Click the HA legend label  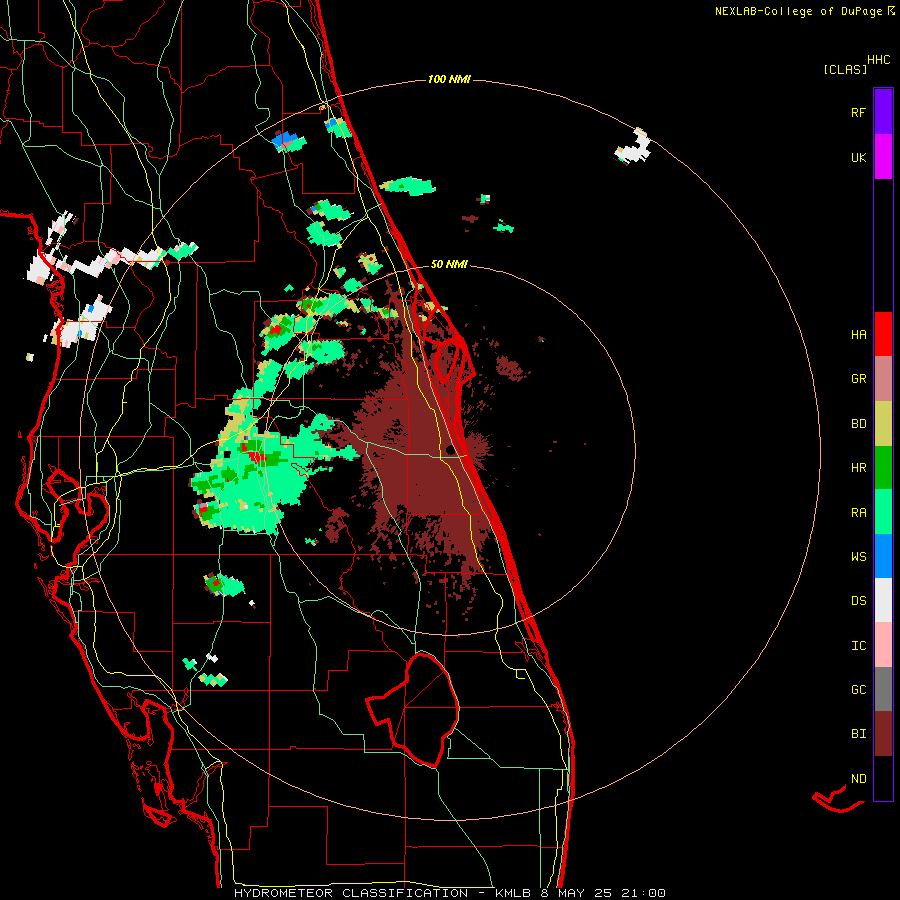pos(858,335)
